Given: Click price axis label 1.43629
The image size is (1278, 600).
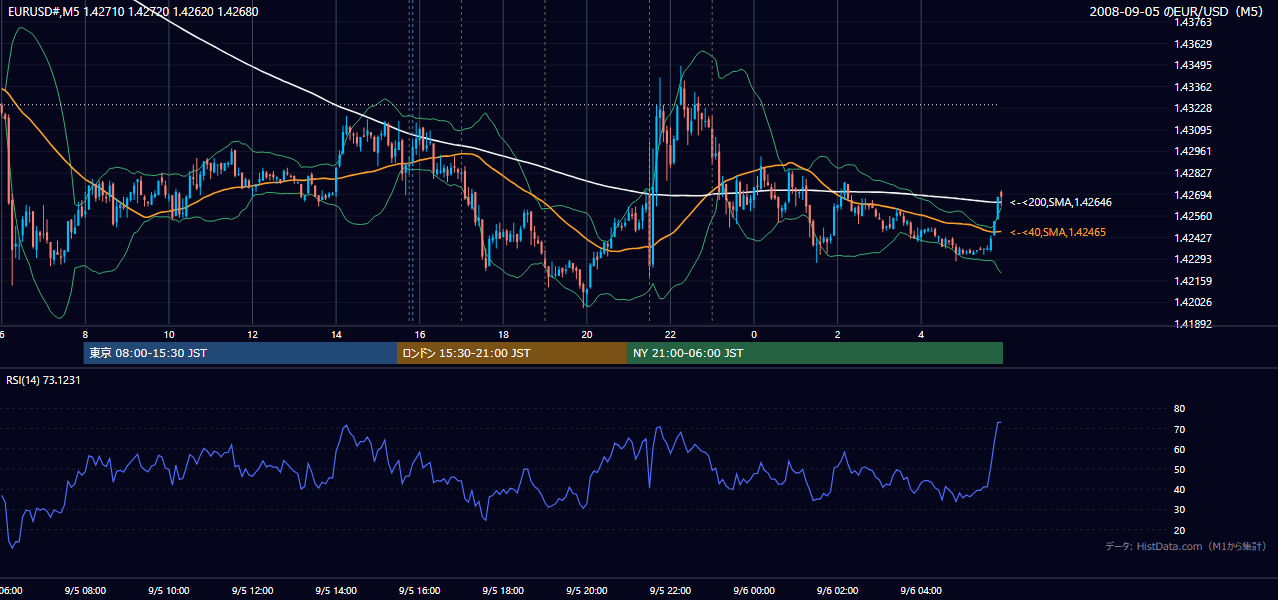Looking at the screenshot, I should coord(1195,44).
